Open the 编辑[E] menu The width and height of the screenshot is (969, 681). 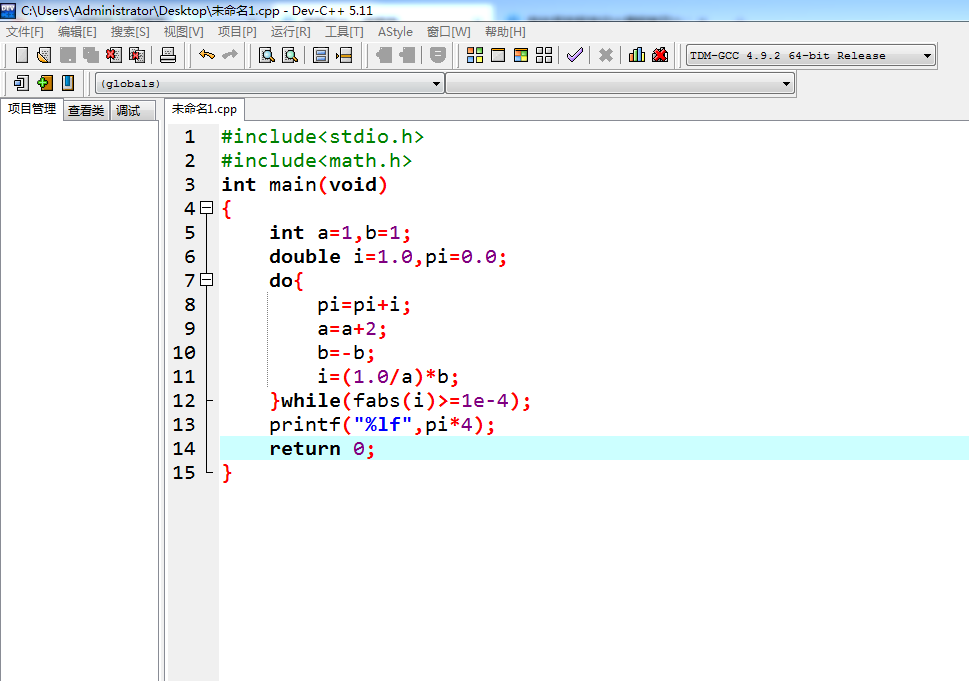77,32
